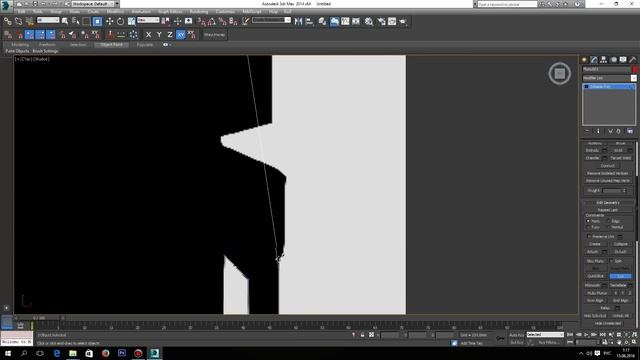Restrict to X axis constraint
Image resolution: width=640 pixels, height=360 pixels.
(149, 35)
